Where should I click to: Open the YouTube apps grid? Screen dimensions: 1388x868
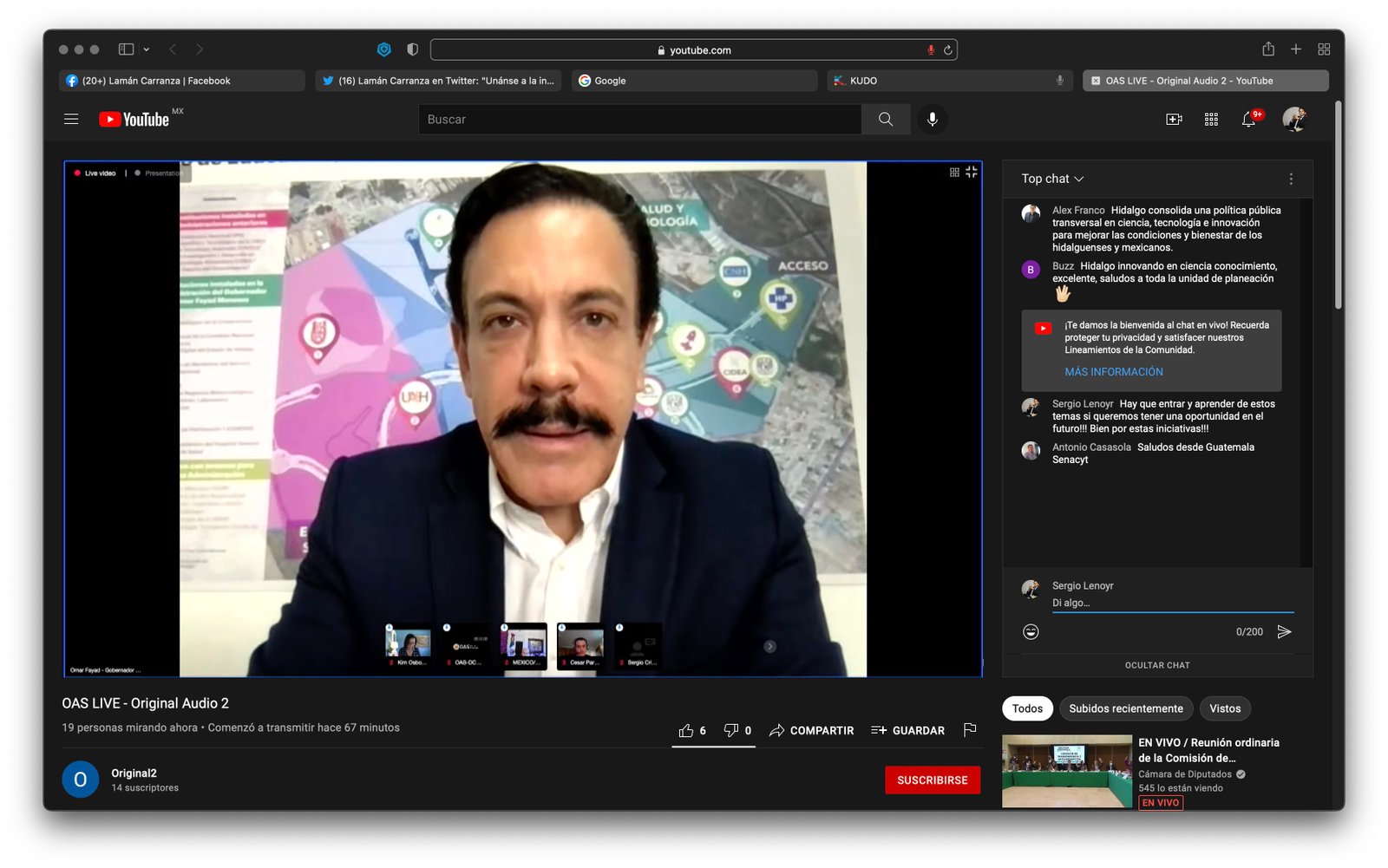click(1211, 120)
